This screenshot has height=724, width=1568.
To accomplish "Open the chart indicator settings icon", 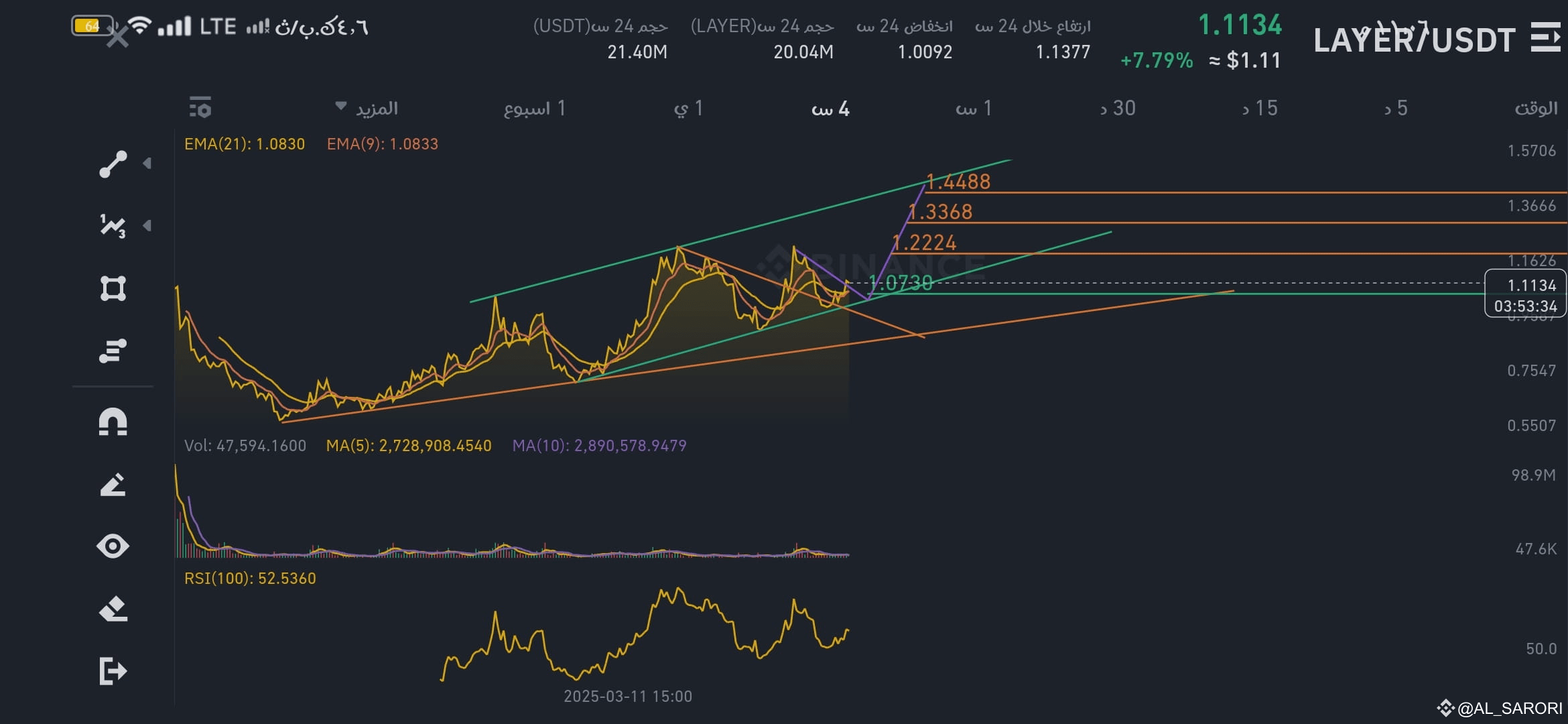I will tap(200, 108).
